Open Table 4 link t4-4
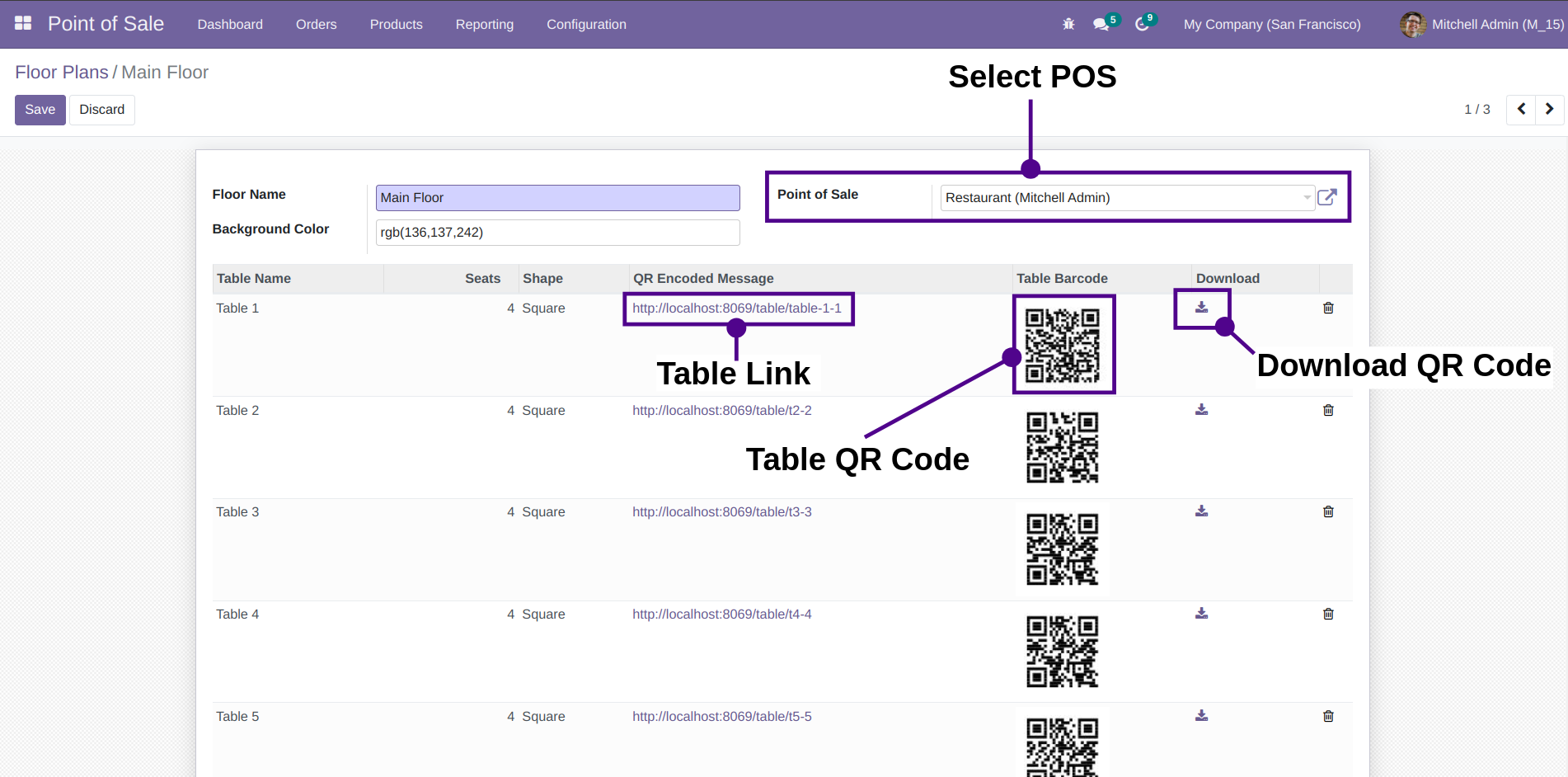The image size is (1568, 777). 722,614
